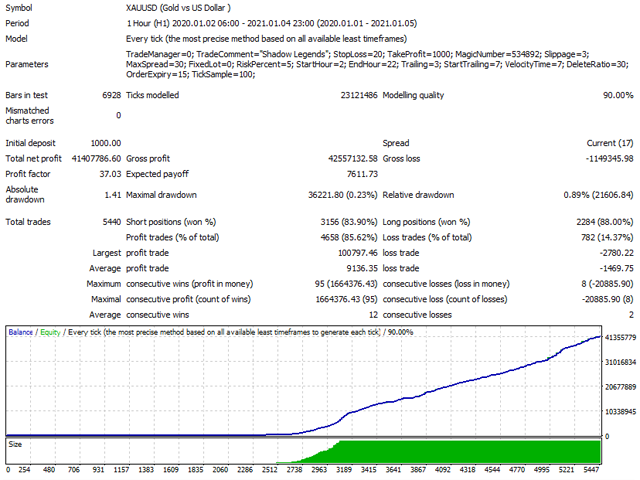Select the chart Y-axis label 31016834
640x480 pixels.
click(620, 362)
